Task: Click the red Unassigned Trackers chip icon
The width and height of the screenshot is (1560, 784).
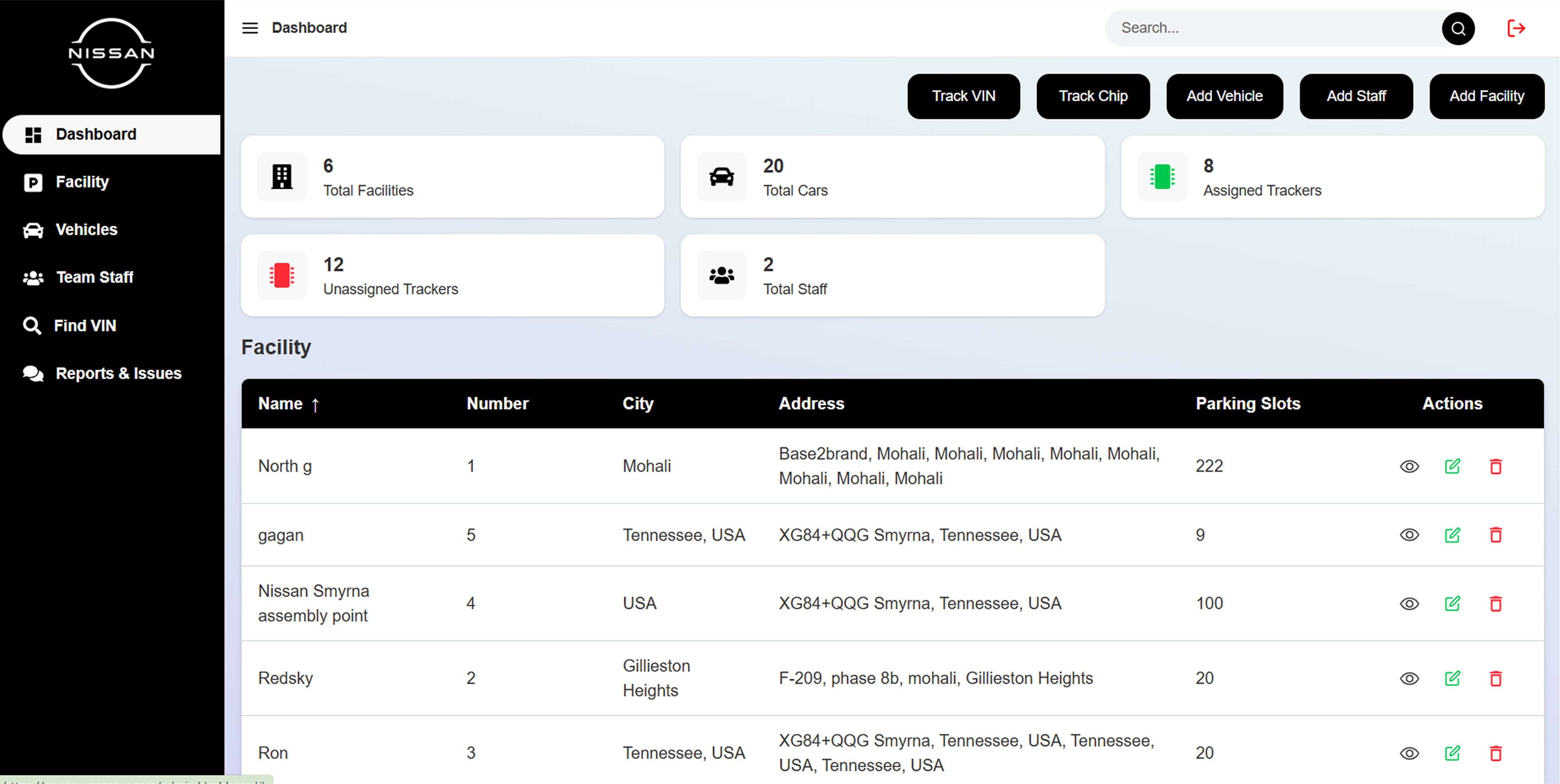Action: pos(282,275)
